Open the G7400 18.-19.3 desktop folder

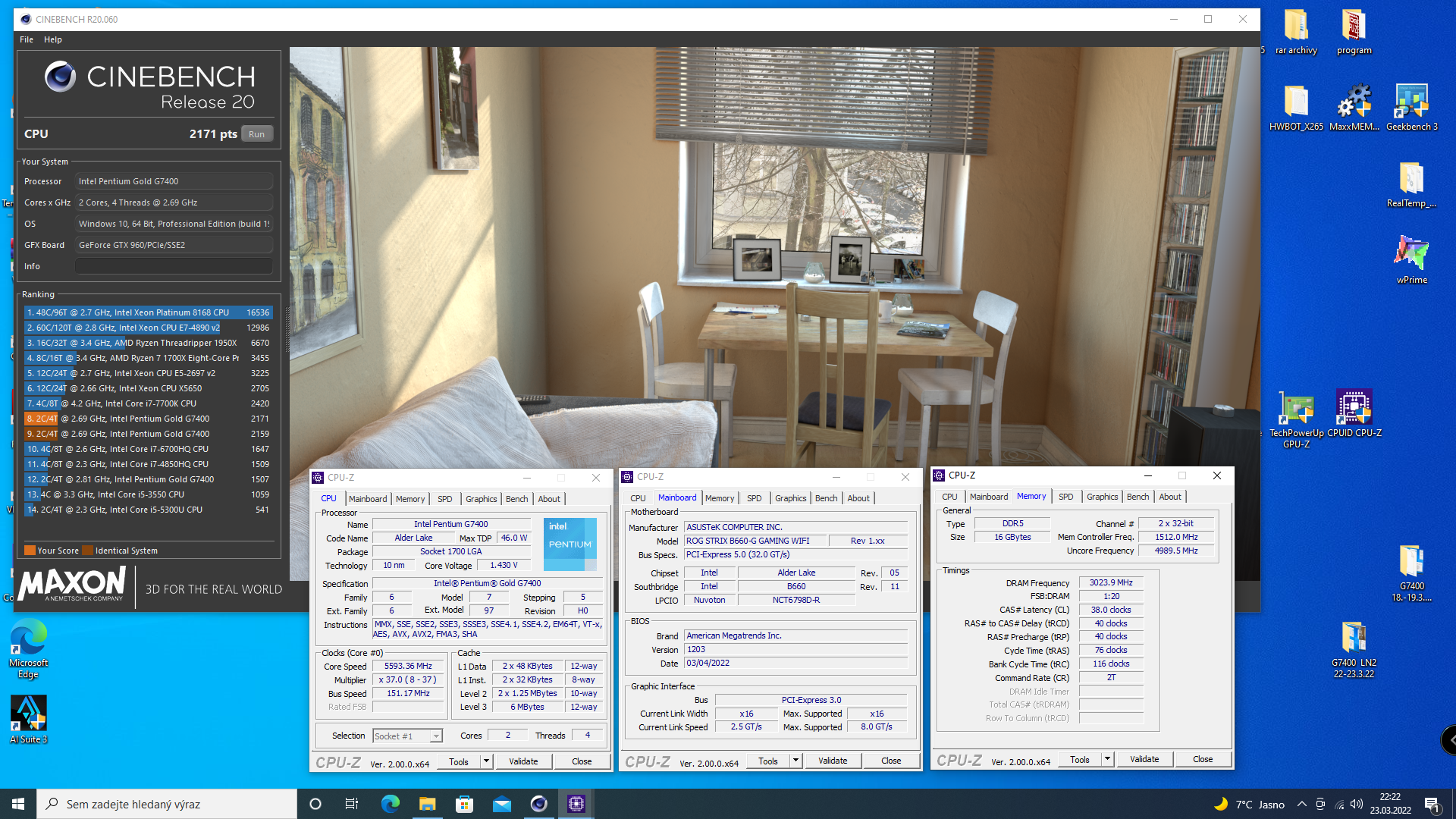[1411, 573]
